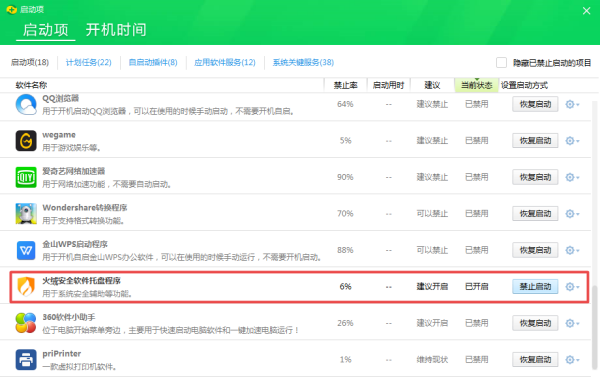The image size is (600, 378).
Task: Open gear settings dropdown for QQ浏览器 row
Action: pos(572,104)
